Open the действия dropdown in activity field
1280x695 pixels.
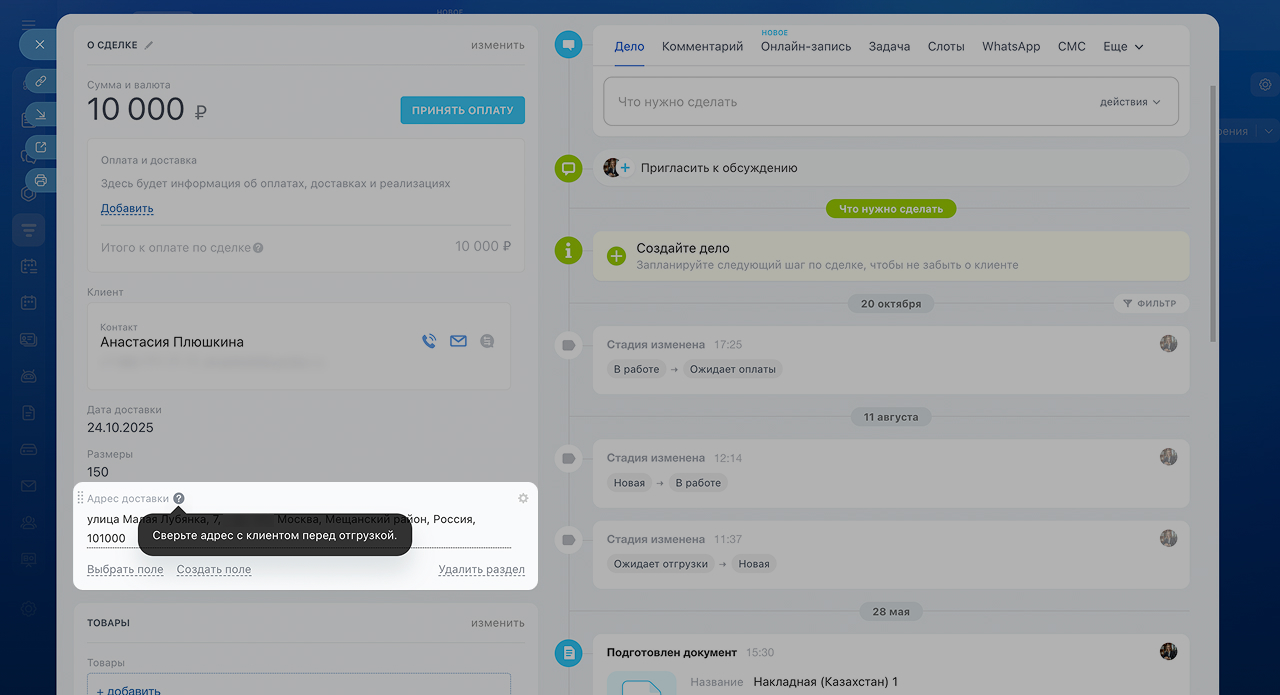pos(1130,102)
